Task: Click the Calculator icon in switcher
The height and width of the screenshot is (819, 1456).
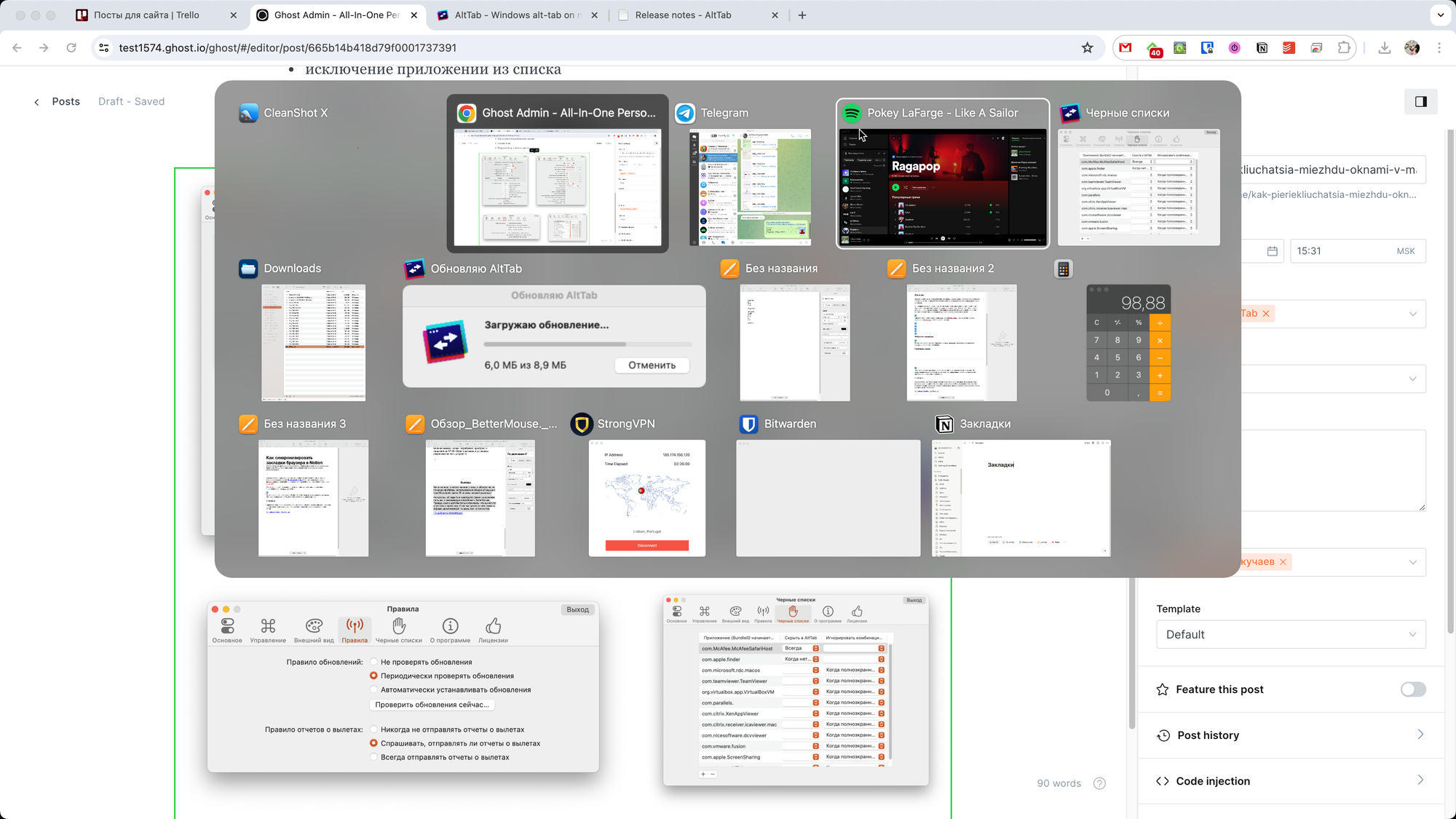Action: click(1064, 269)
